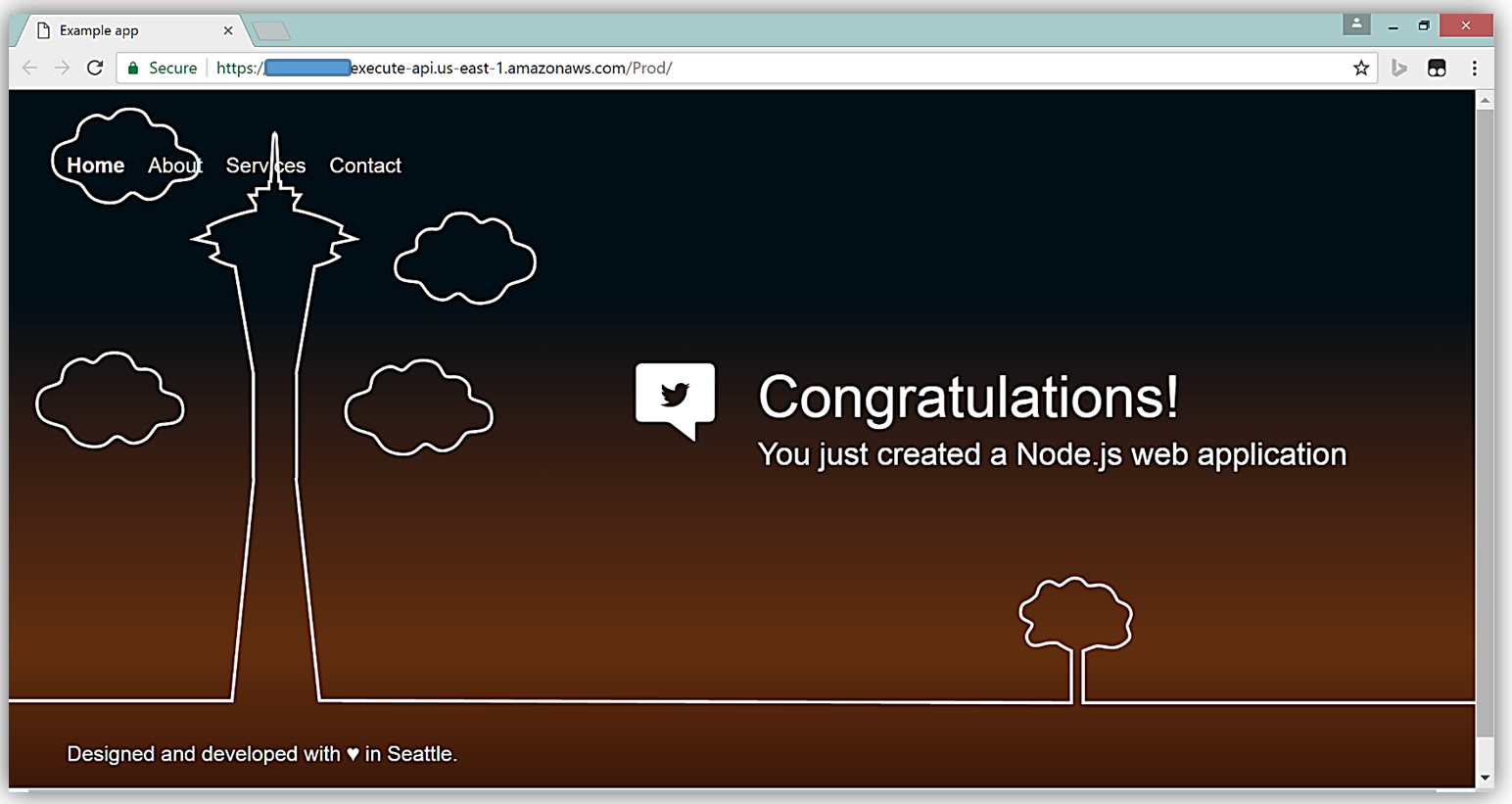Click the scrollbar down arrow
Screen dimensions: 1512x804
(1485, 778)
